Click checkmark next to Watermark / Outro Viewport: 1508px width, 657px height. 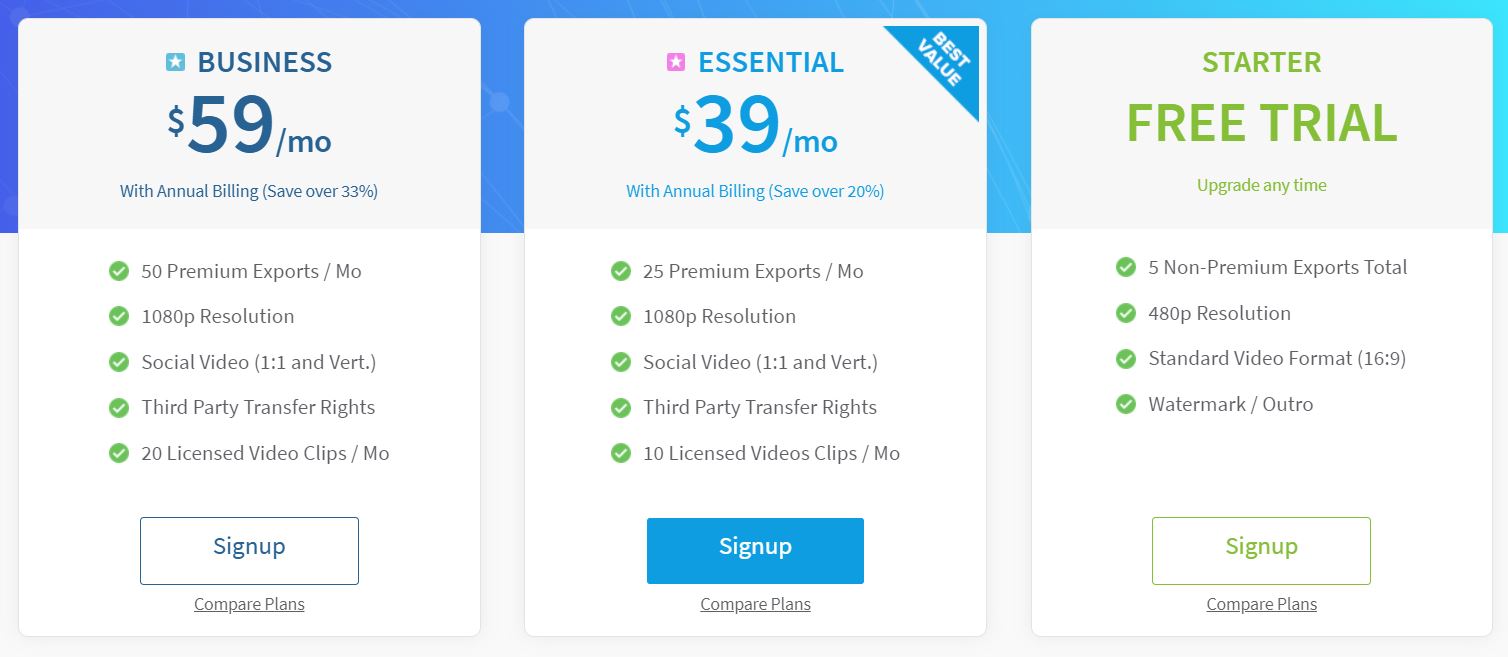coord(1126,404)
